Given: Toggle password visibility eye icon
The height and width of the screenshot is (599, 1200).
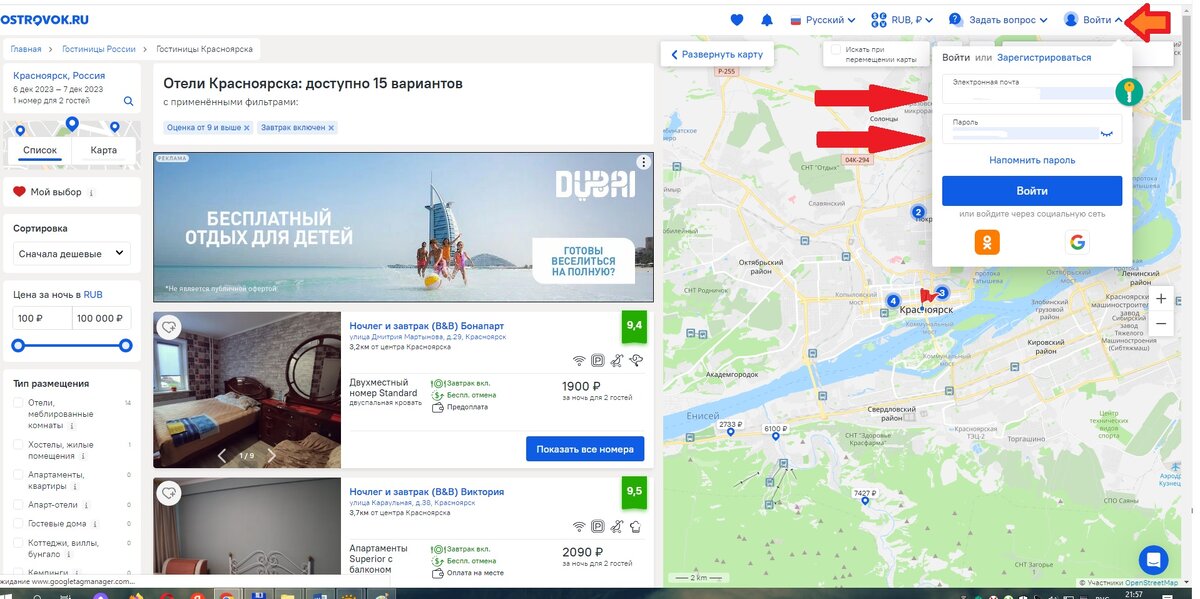Looking at the screenshot, I should tap(1106, 132).
